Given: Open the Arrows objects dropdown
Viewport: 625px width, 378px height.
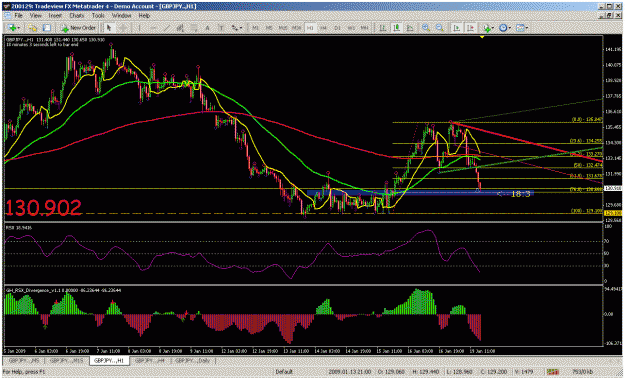Looking at the screenshot, I should pos(237,28).
